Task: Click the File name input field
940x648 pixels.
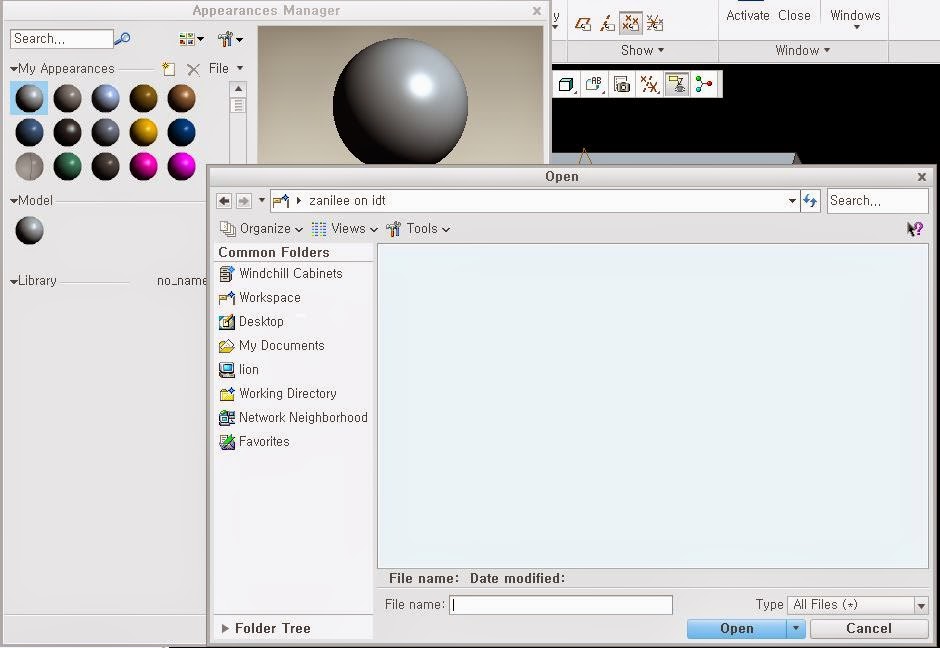Action: coord(561,605)
